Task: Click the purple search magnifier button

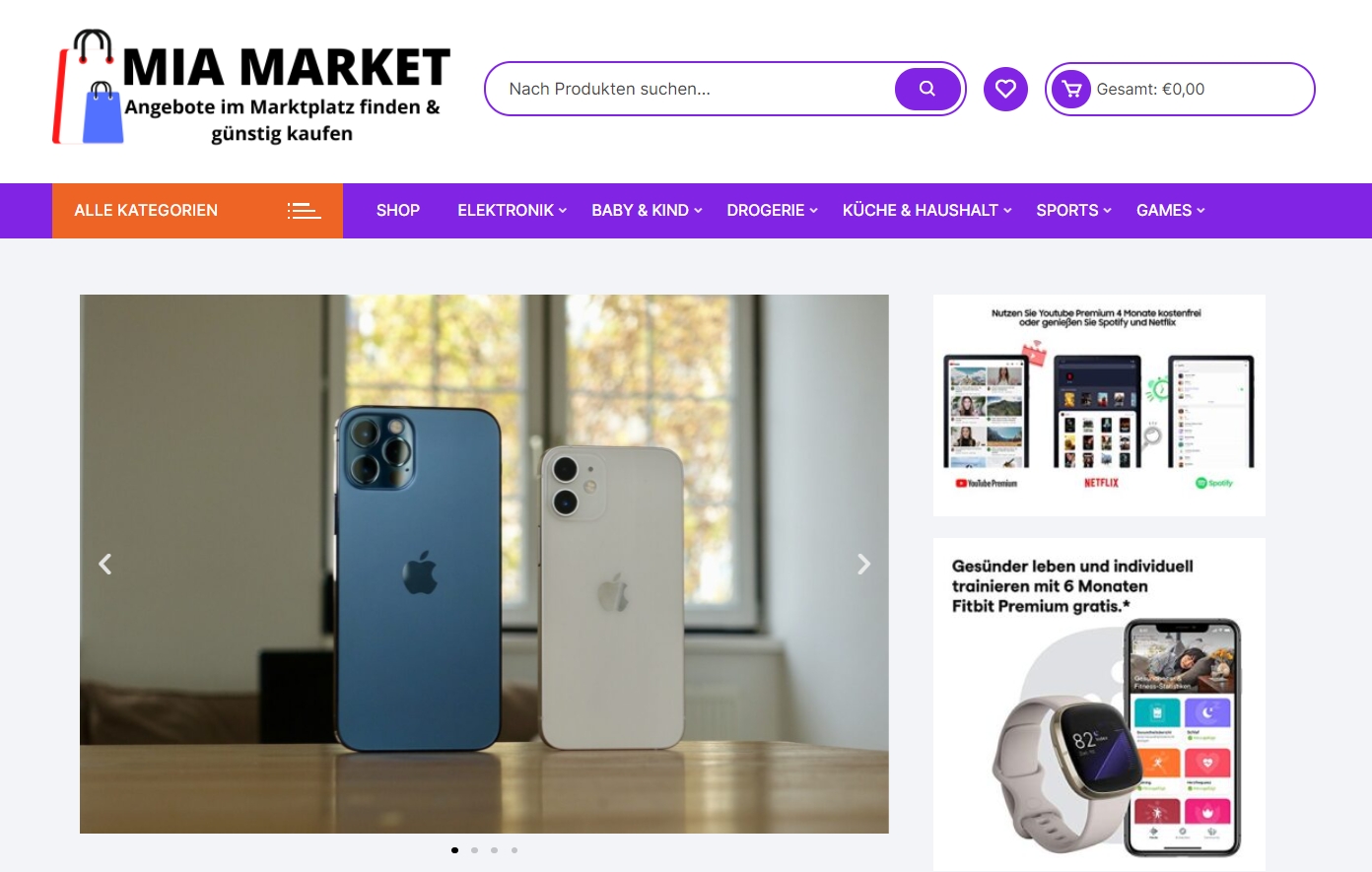Action: 926,89
